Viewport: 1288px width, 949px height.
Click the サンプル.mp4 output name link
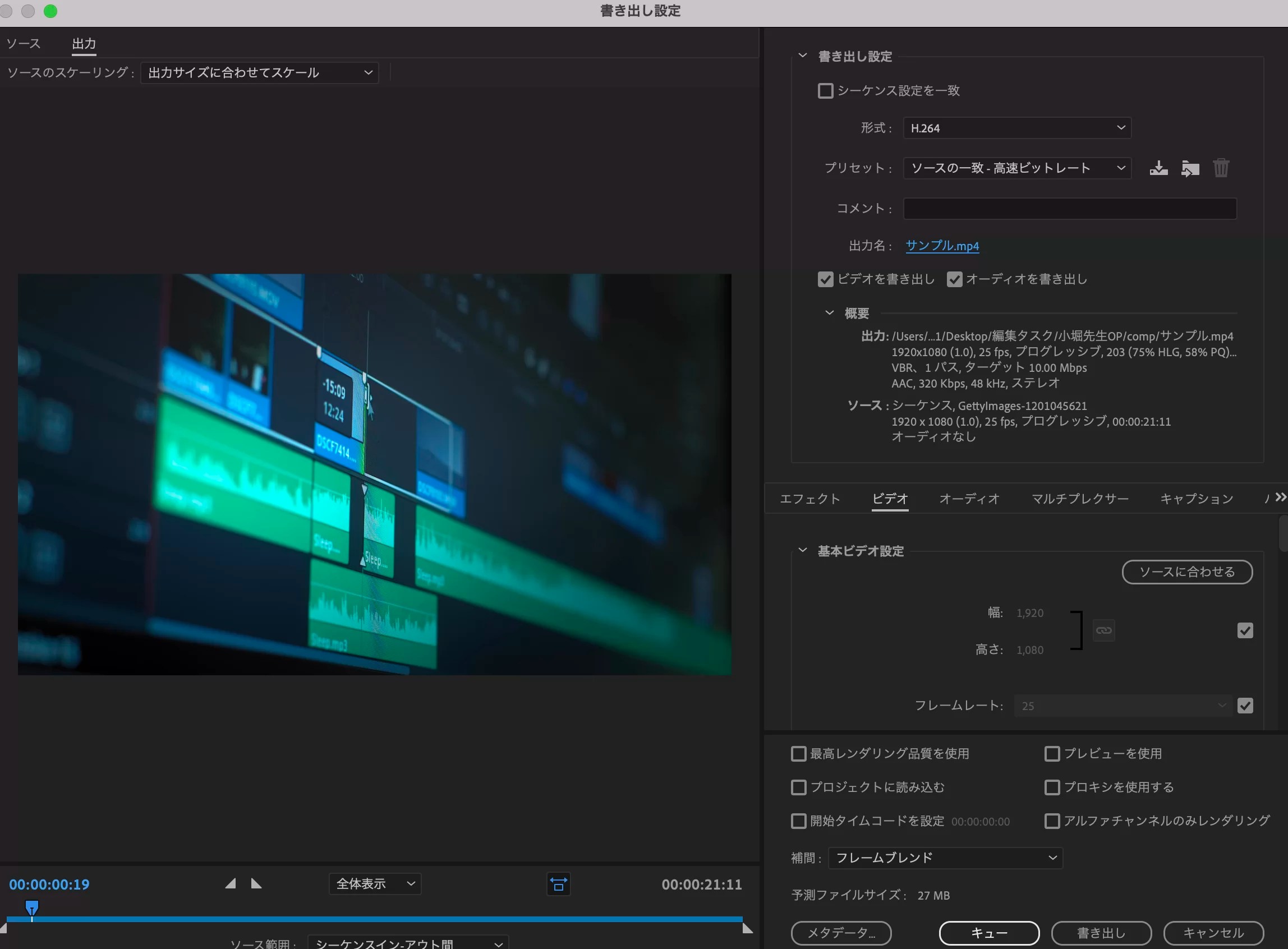[942, 246]
